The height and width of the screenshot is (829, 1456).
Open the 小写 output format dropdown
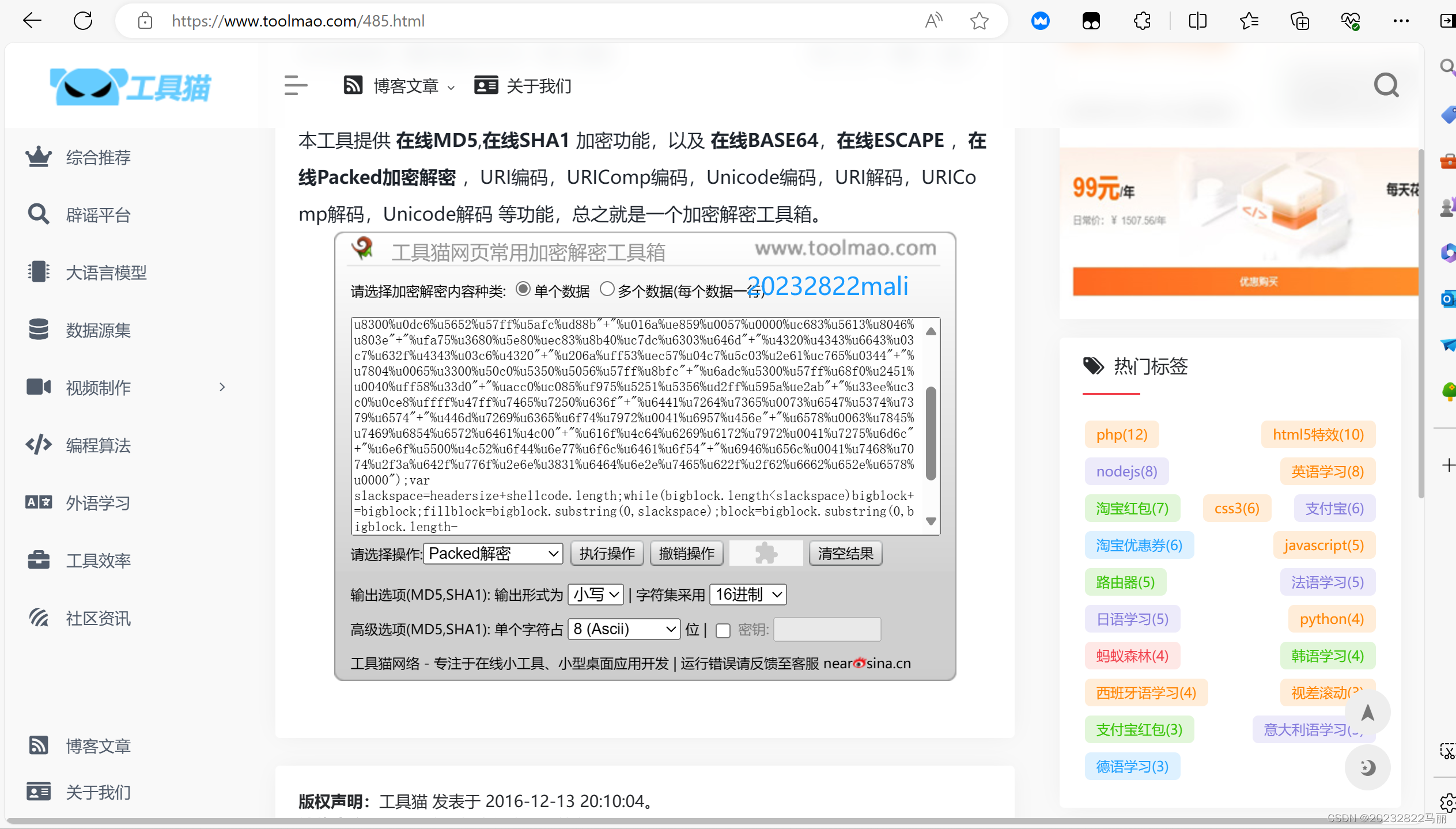pyautogui.click(x=596, y=595)
